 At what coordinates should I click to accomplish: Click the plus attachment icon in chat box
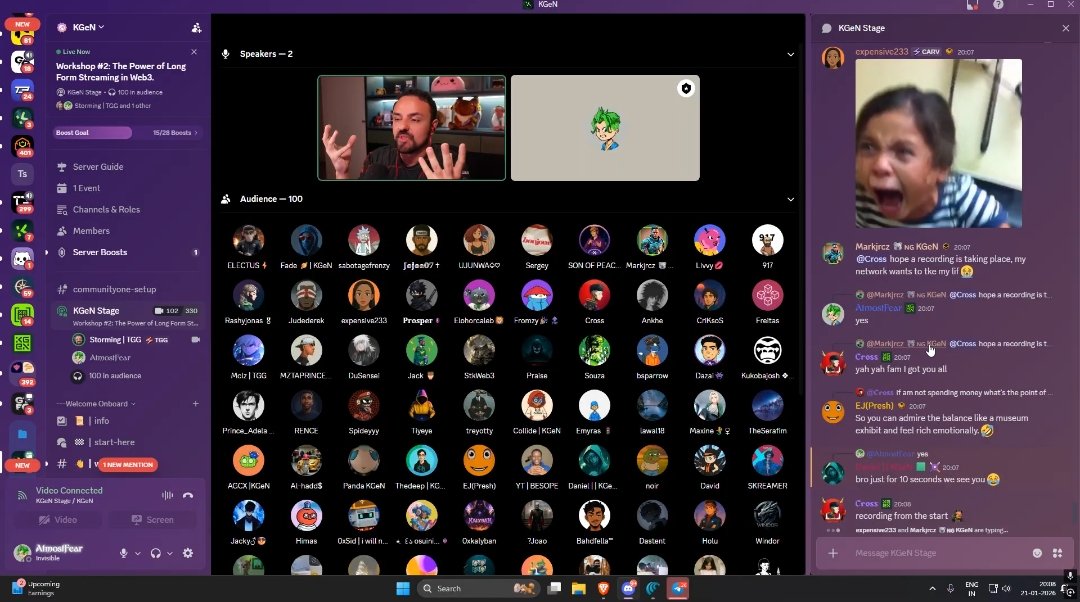pos(833,553)
